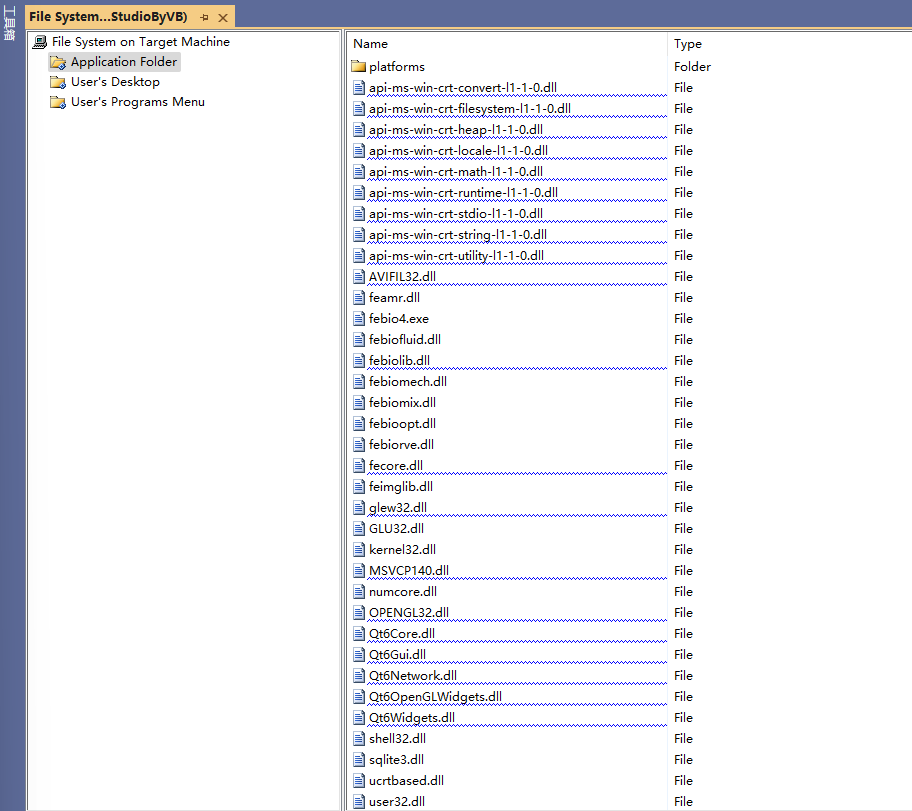
Task: Select User's Programs Menu tree node
Action: pyautogui.click(x=138, y=102)
